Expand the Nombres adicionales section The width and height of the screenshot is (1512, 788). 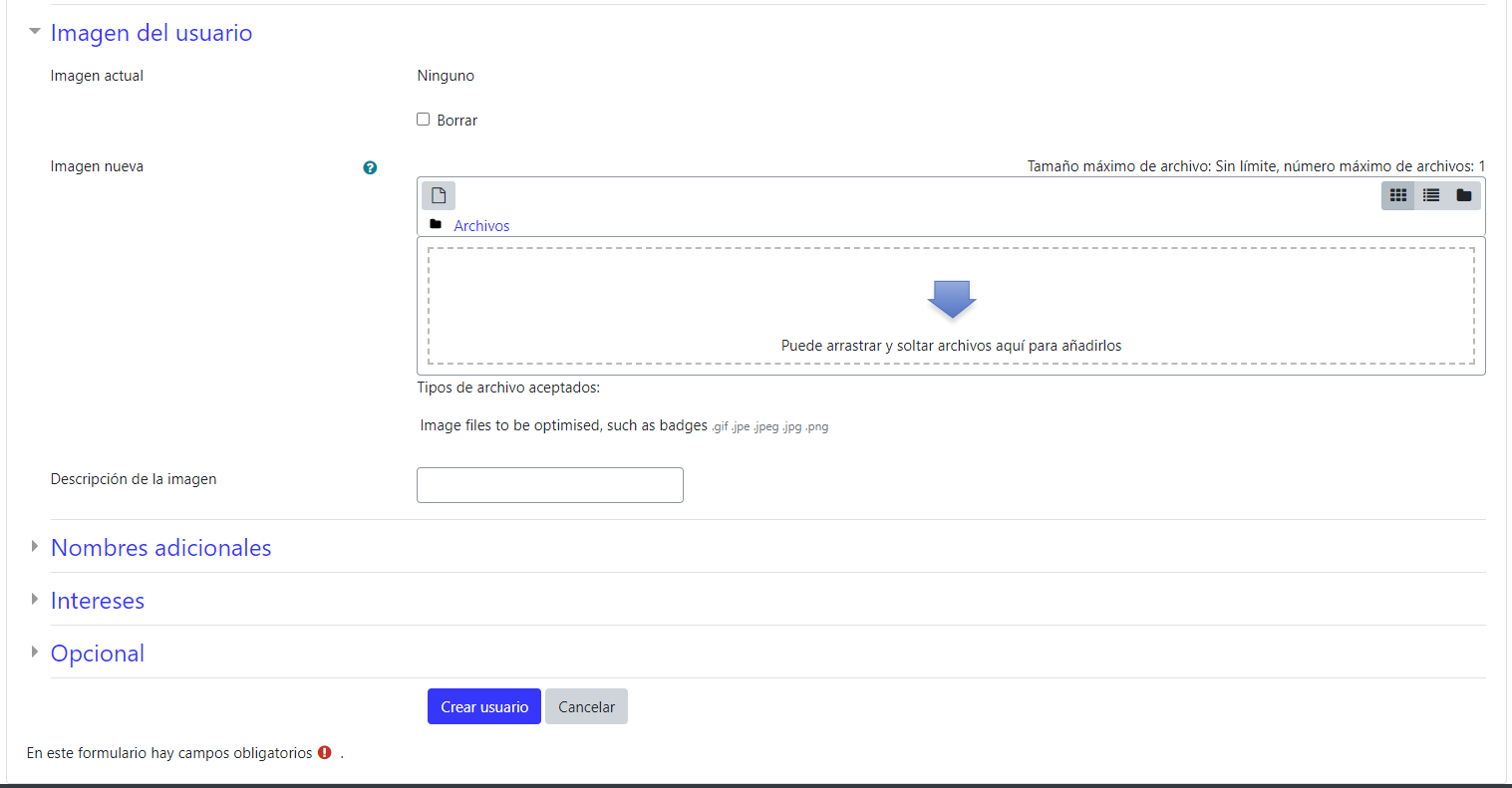click(161, 548)
